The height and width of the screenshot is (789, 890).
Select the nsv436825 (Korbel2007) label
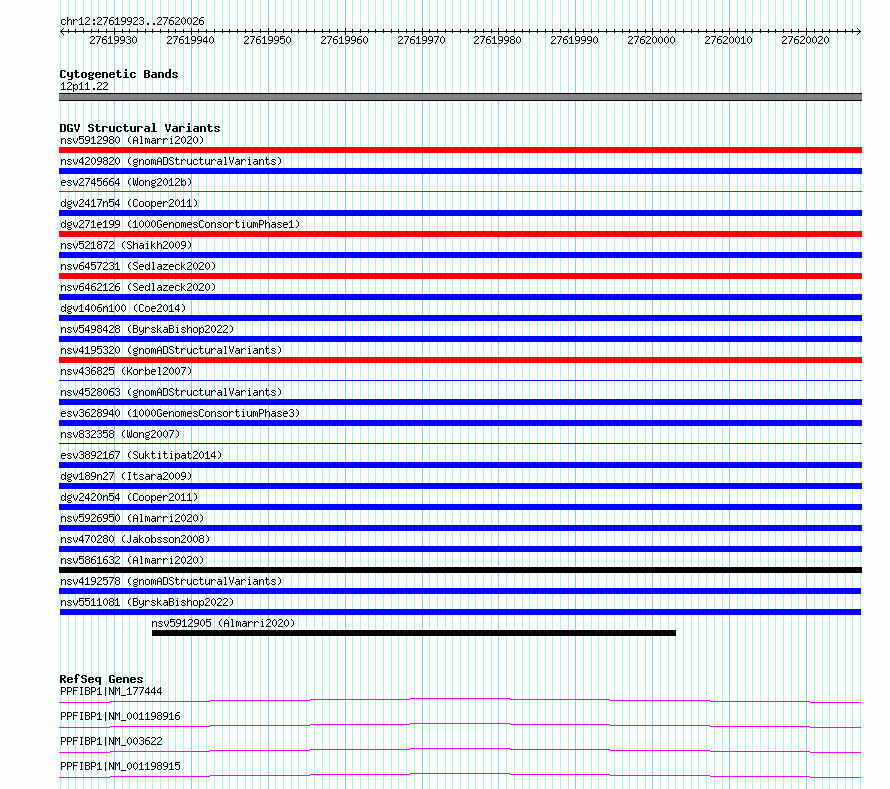[126, 371]
